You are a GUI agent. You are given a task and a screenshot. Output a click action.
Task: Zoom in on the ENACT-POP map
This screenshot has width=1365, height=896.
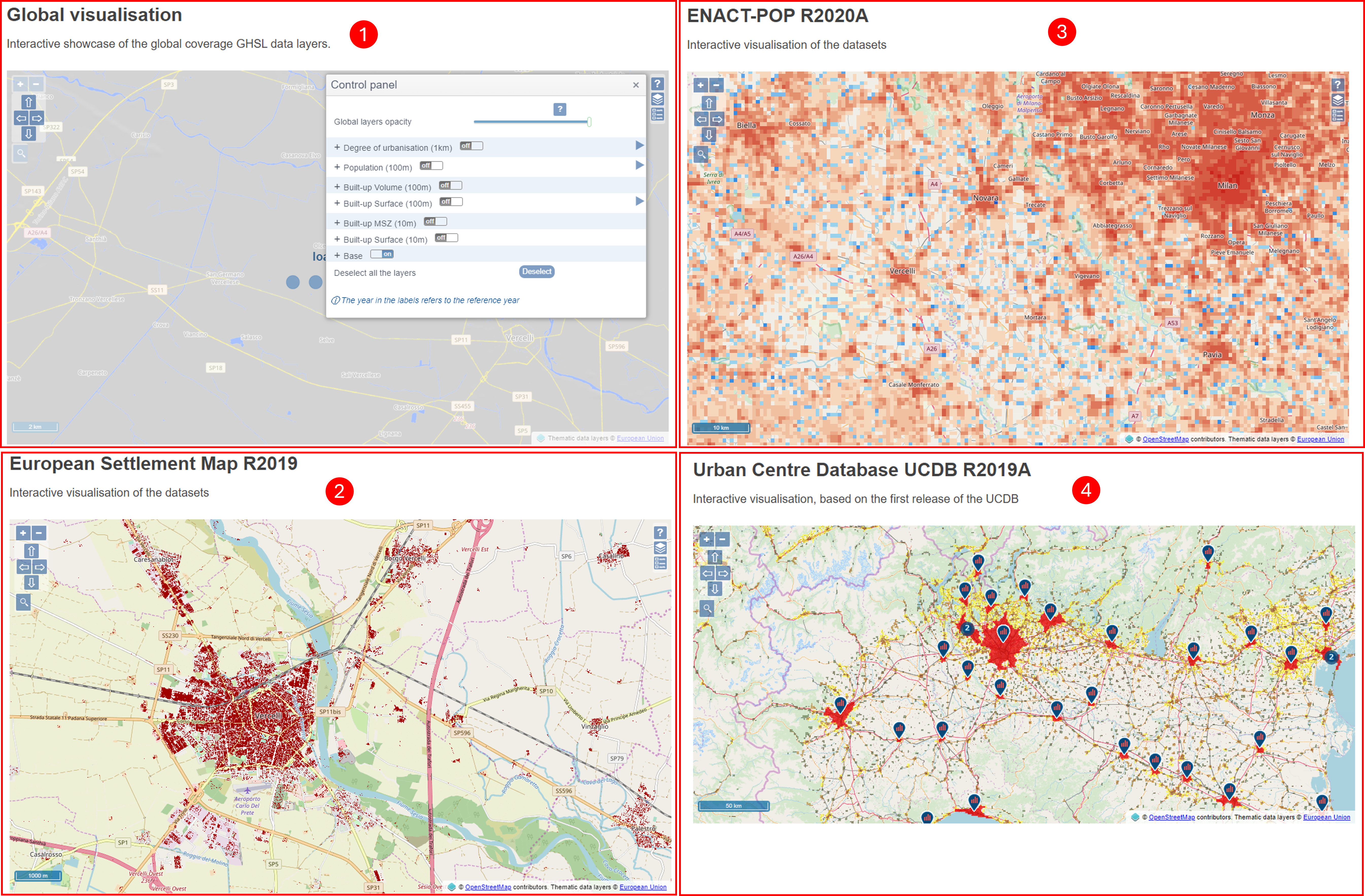(x=700, y=86)
